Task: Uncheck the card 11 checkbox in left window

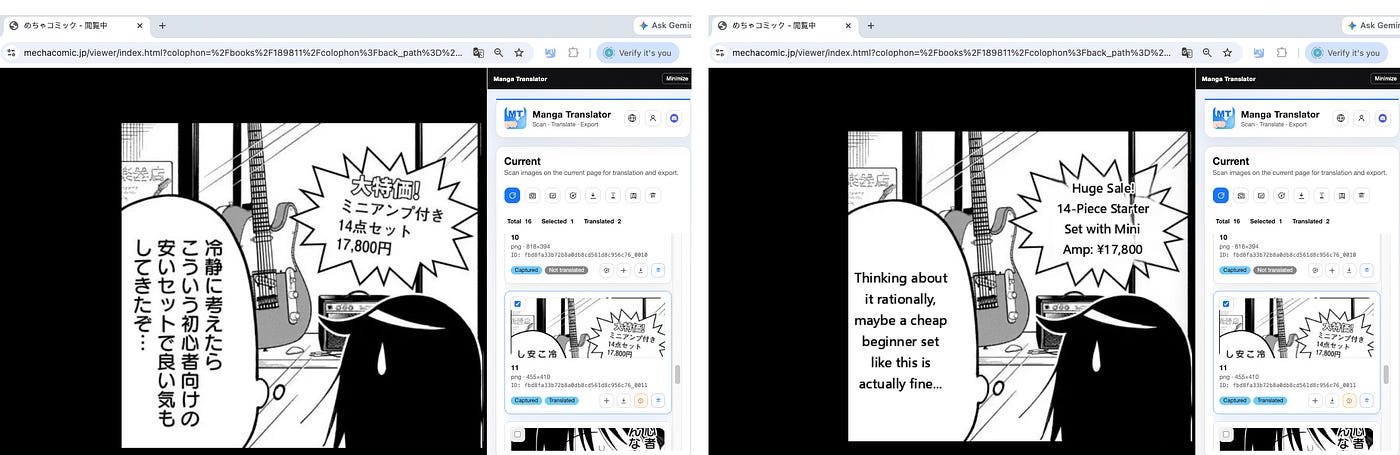Action: [x=516, y=304]
